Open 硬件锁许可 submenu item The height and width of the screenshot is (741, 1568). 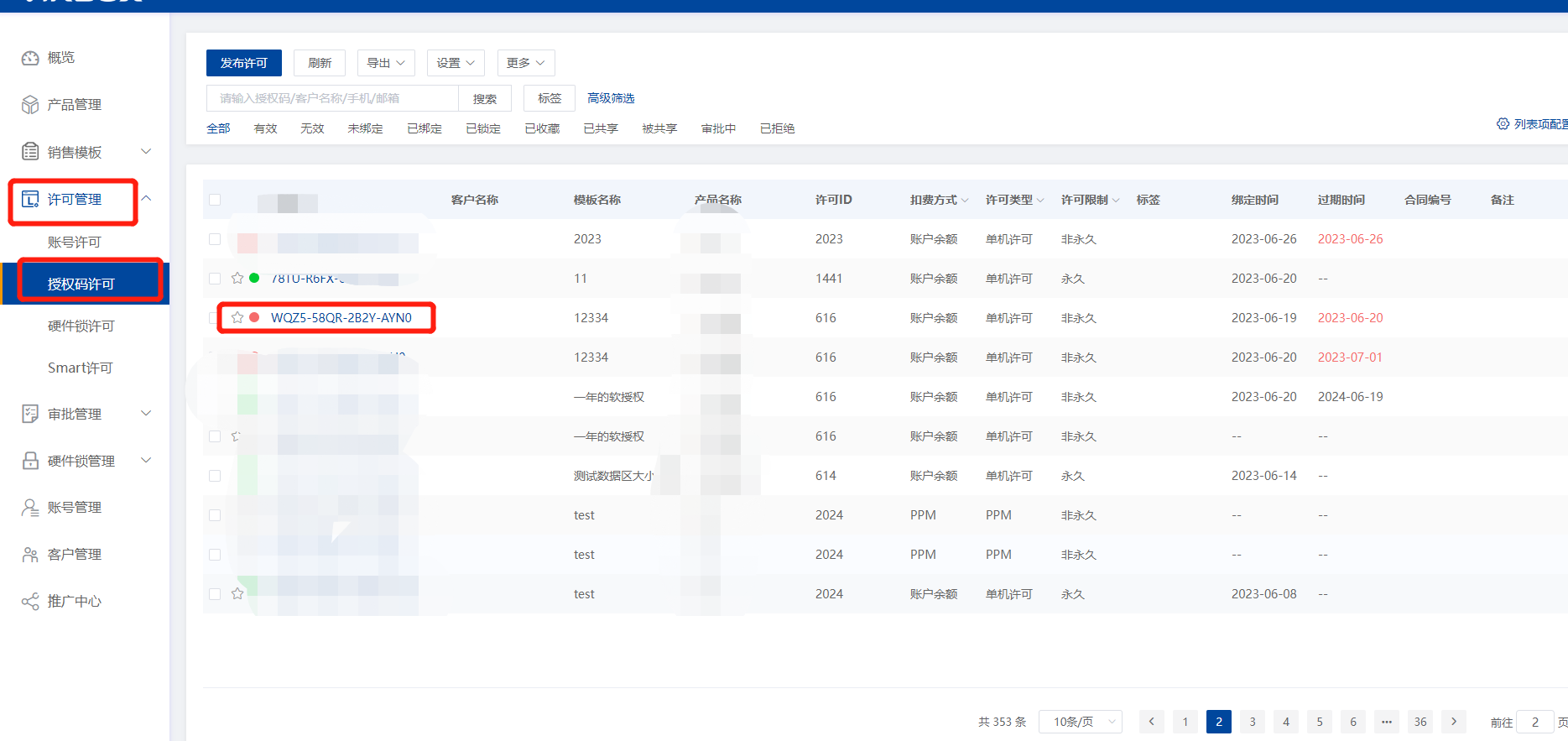pos(81,326)
